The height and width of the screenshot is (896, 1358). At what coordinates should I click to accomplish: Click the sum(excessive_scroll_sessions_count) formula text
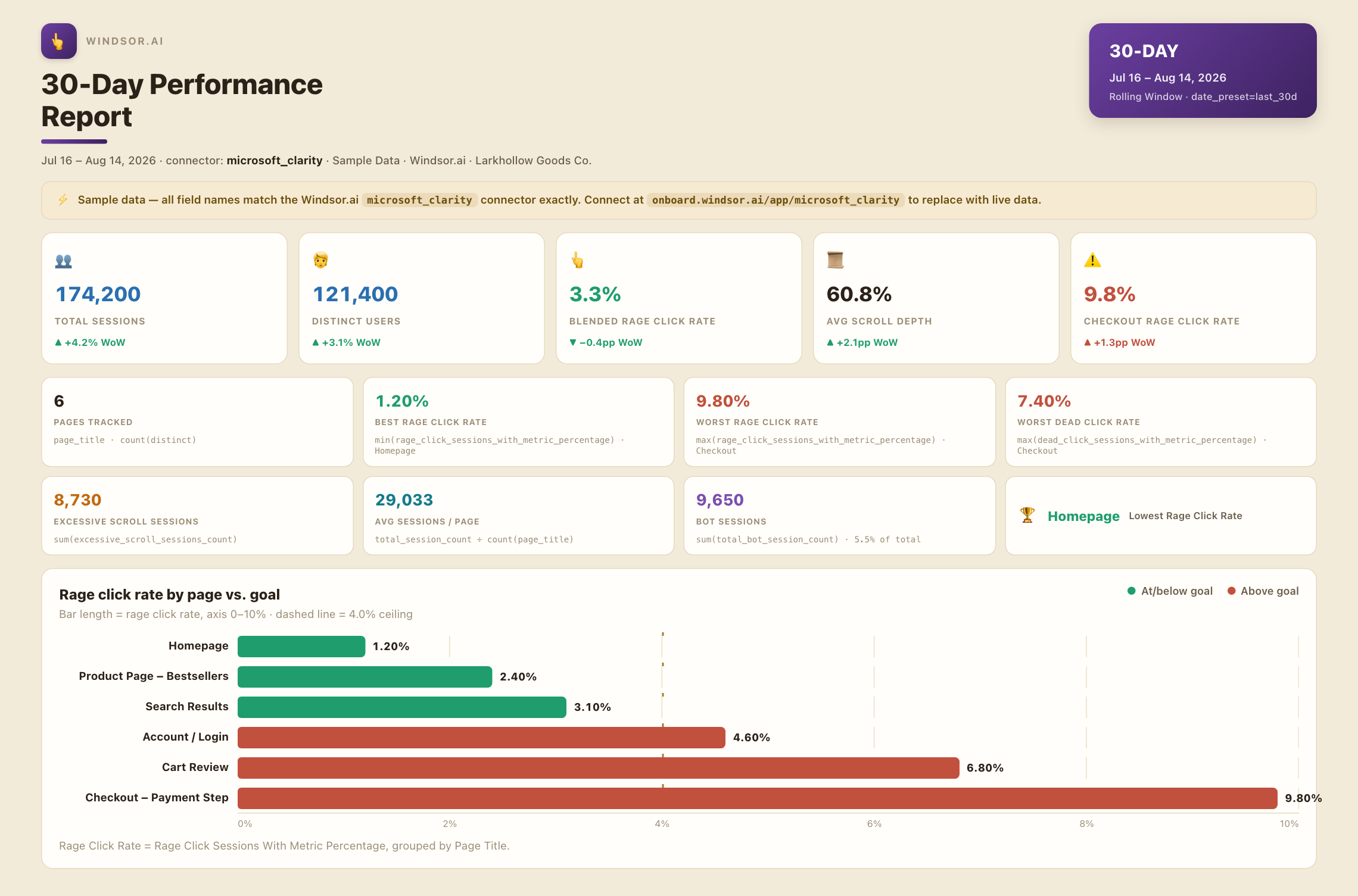click(145, 539)
